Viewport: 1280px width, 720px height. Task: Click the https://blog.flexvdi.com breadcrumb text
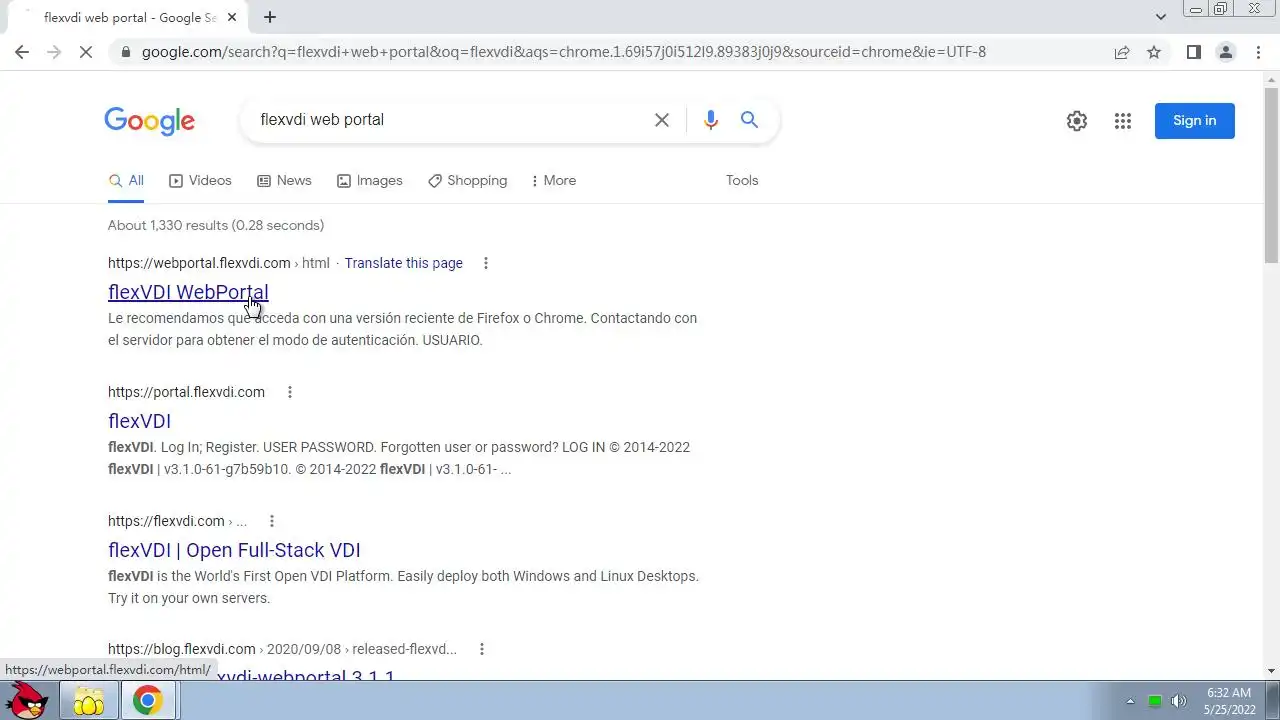[182, 649]
